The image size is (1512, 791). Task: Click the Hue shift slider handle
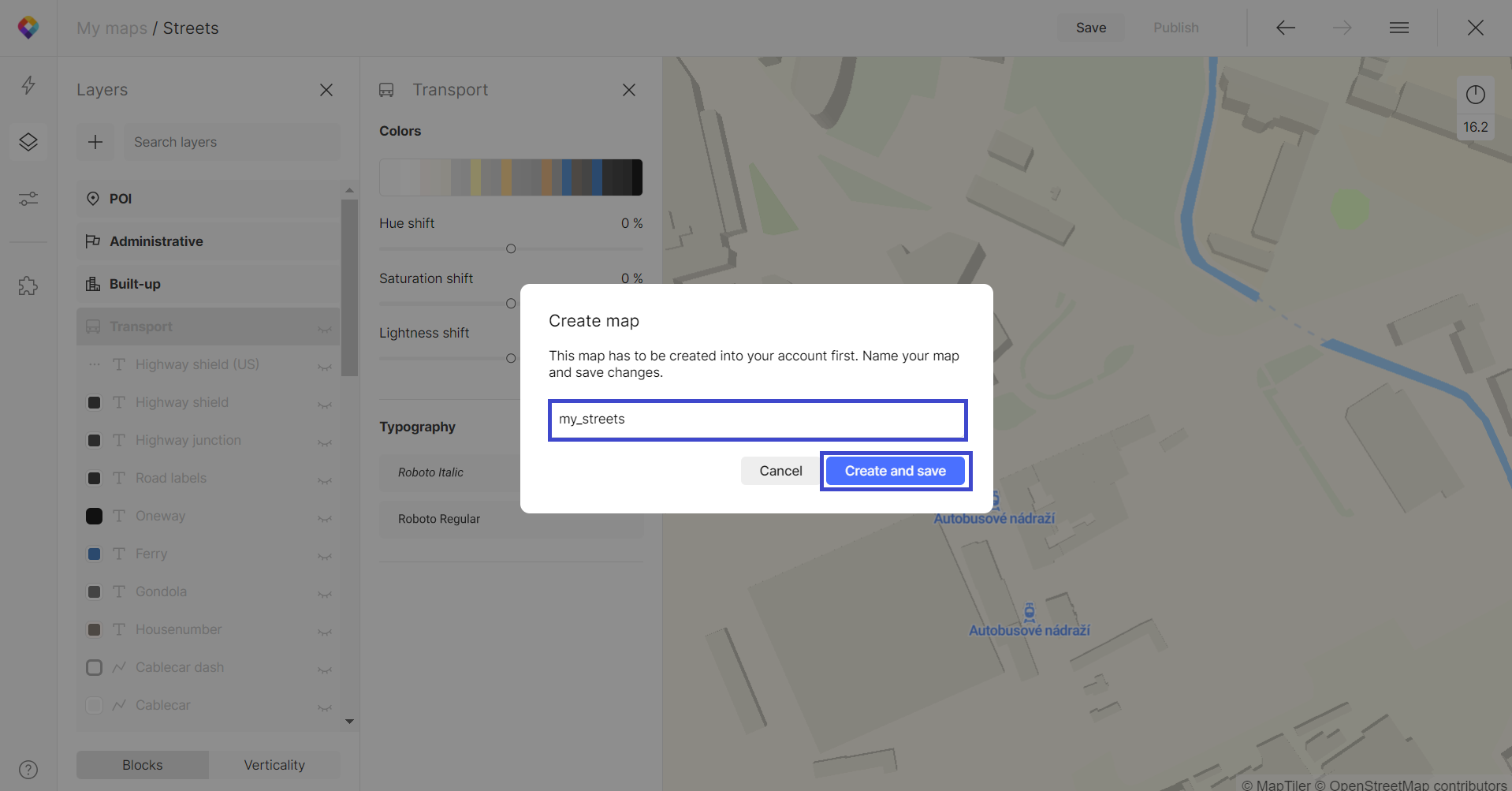click(x=511, y=249)
